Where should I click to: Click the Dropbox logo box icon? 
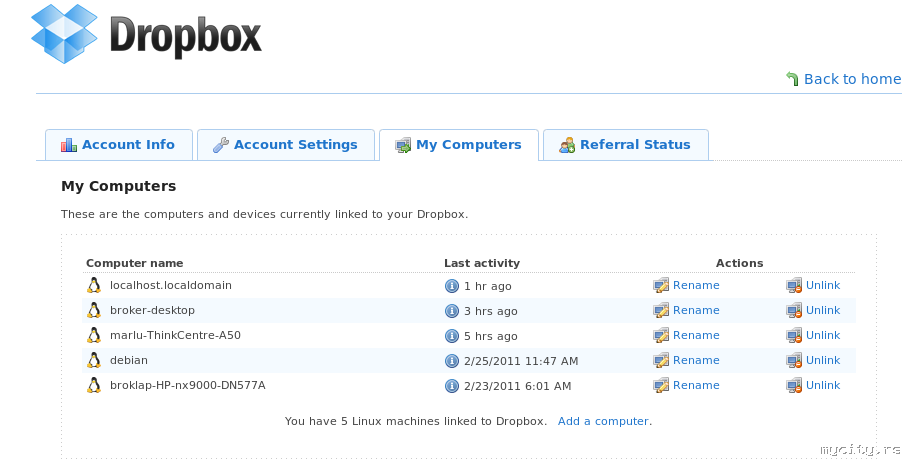pyautogui.click(x=64, y=32)
